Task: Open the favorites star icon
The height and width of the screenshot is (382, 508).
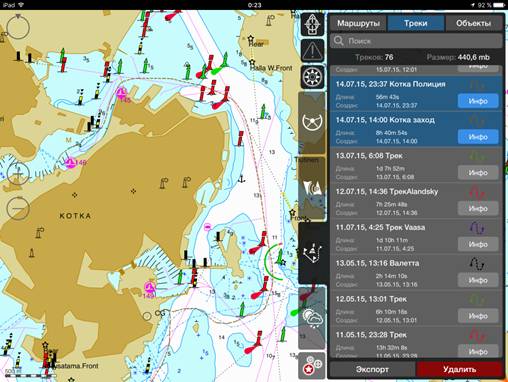Action: 312,366
